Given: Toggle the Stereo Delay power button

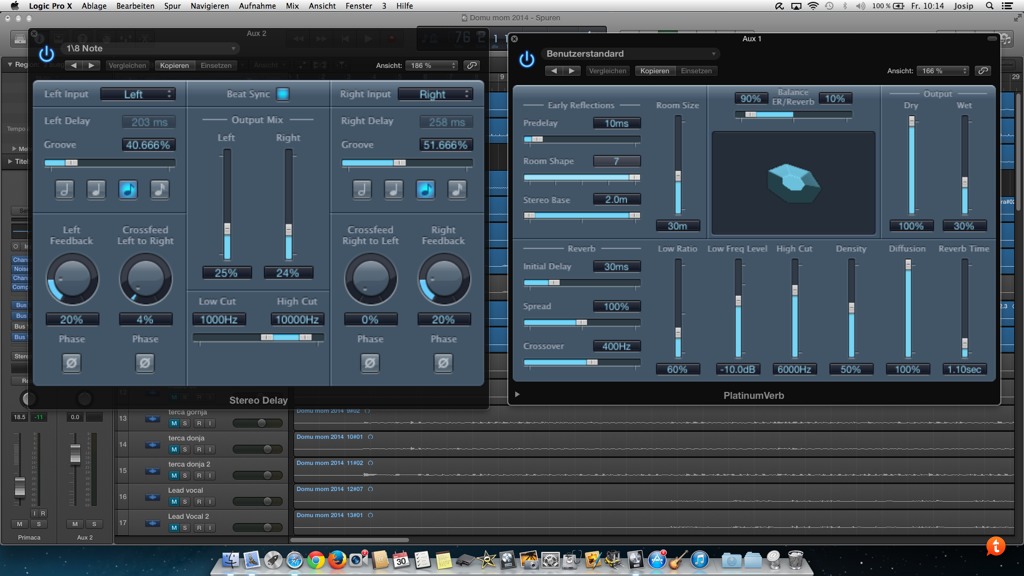Looking at the screenshot, I should point(46,54).
